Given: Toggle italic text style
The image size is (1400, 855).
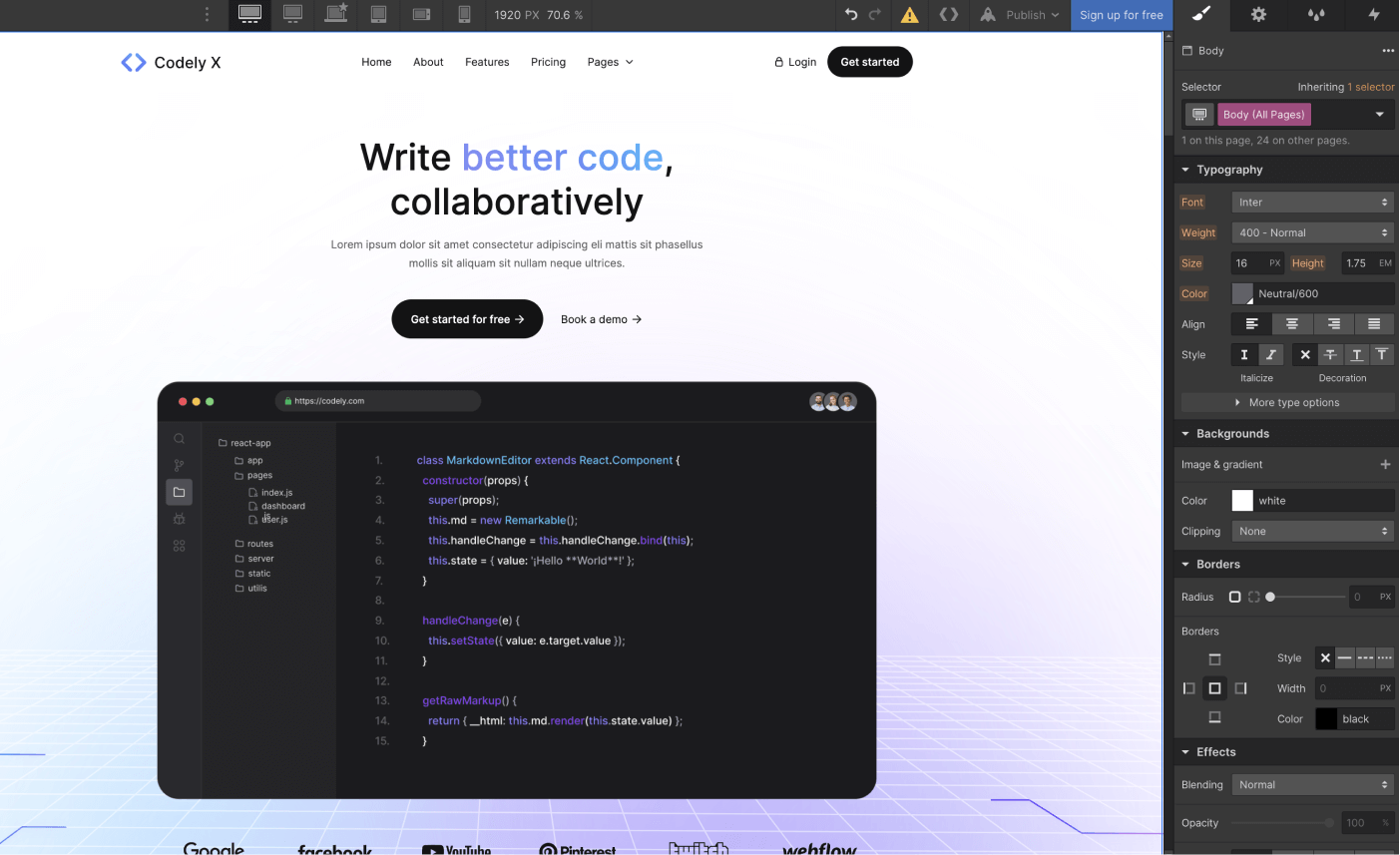Looking at the screenshot, I should tap(1271, 354).
